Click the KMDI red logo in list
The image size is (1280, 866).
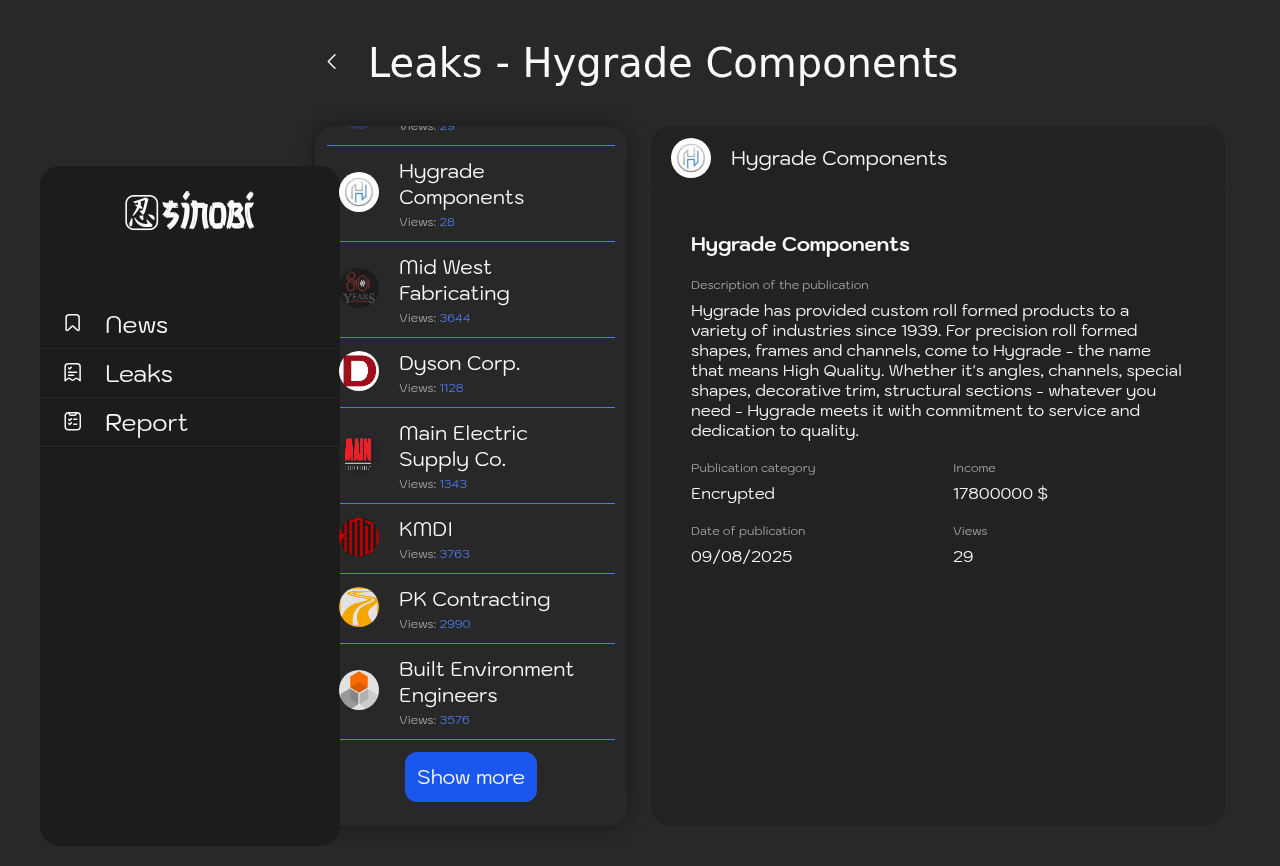(359, 537)
